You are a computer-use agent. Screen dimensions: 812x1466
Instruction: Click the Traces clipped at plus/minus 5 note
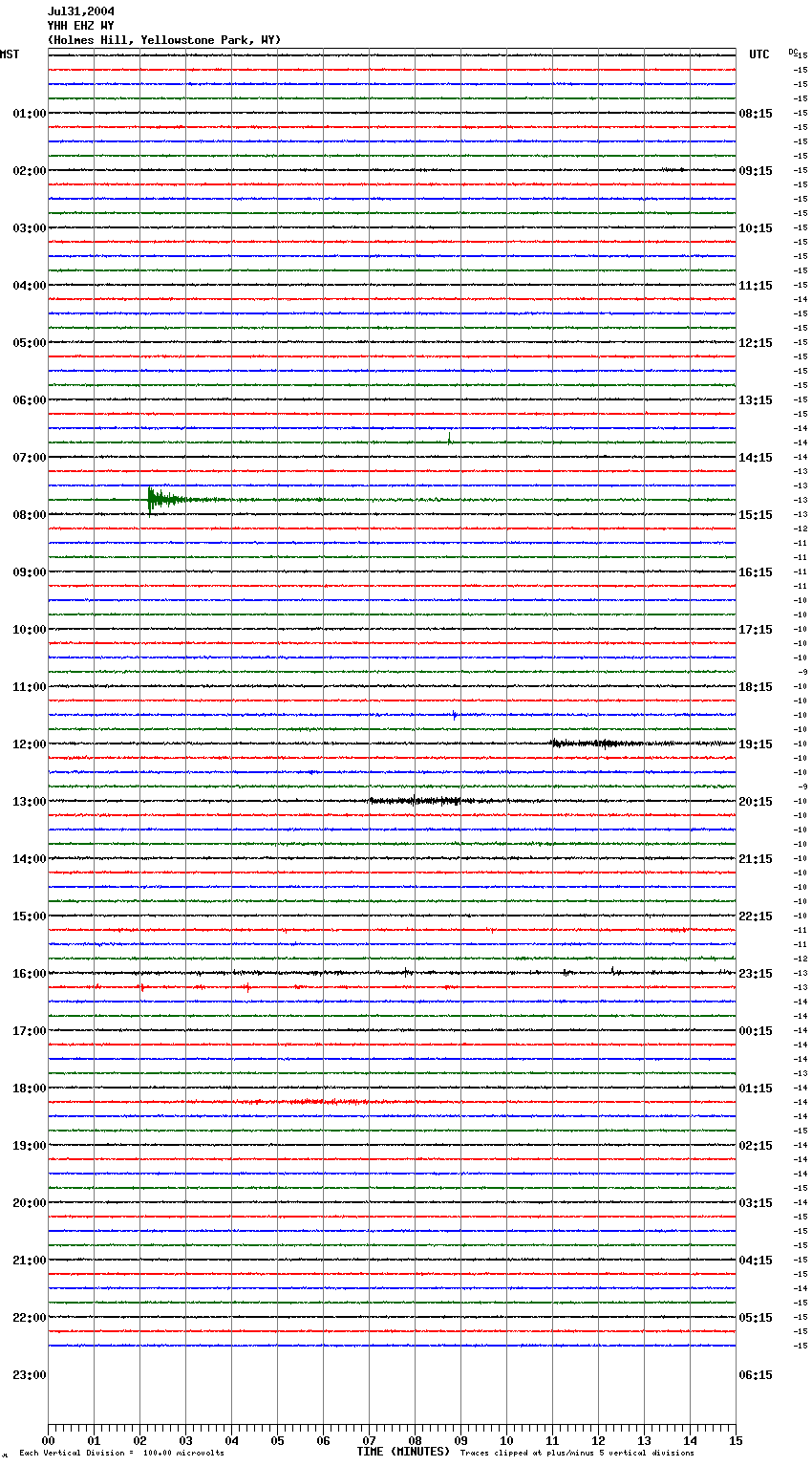point(577,1453)
